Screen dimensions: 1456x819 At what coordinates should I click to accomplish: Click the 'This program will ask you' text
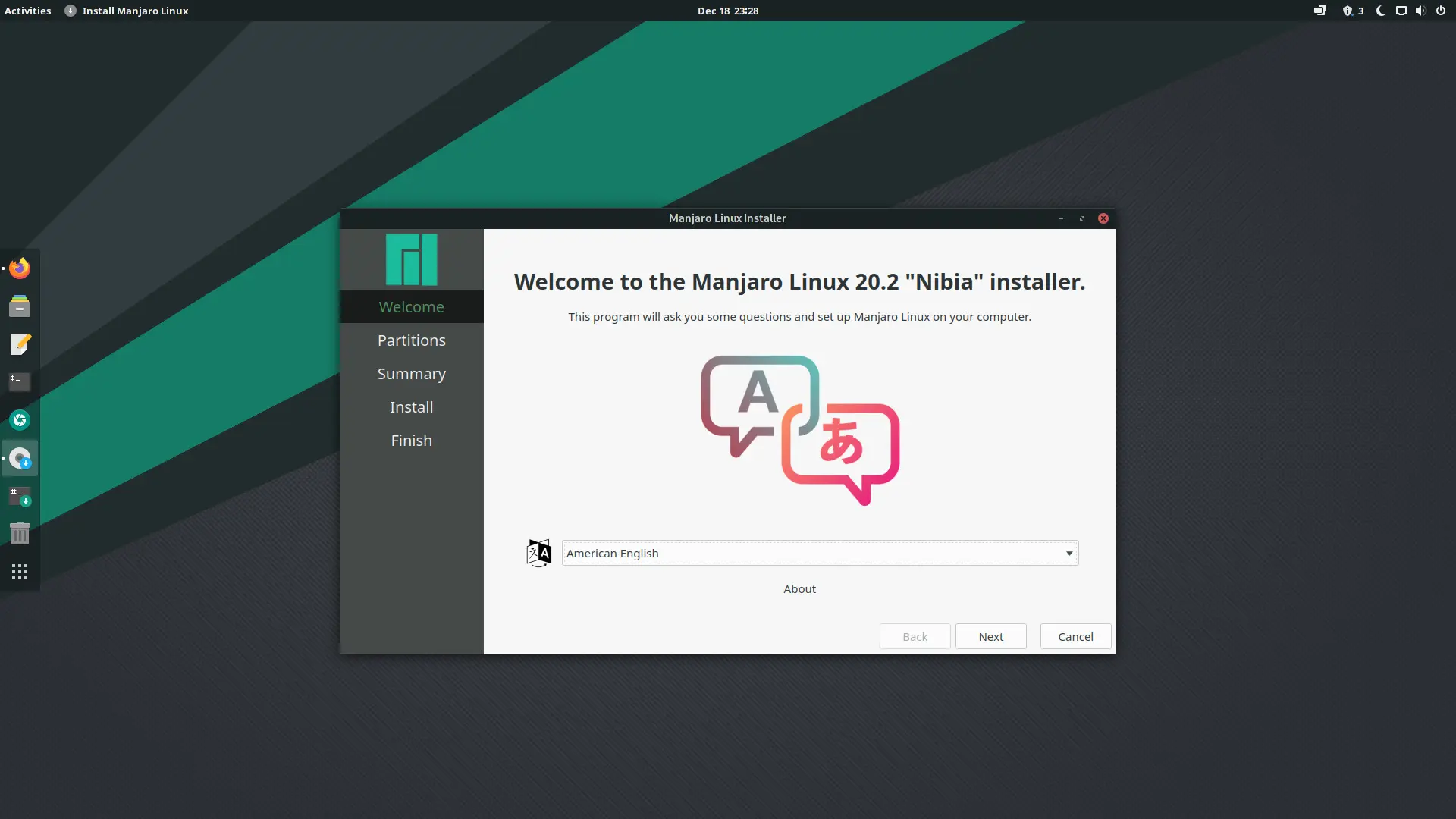tap(799, 316)
